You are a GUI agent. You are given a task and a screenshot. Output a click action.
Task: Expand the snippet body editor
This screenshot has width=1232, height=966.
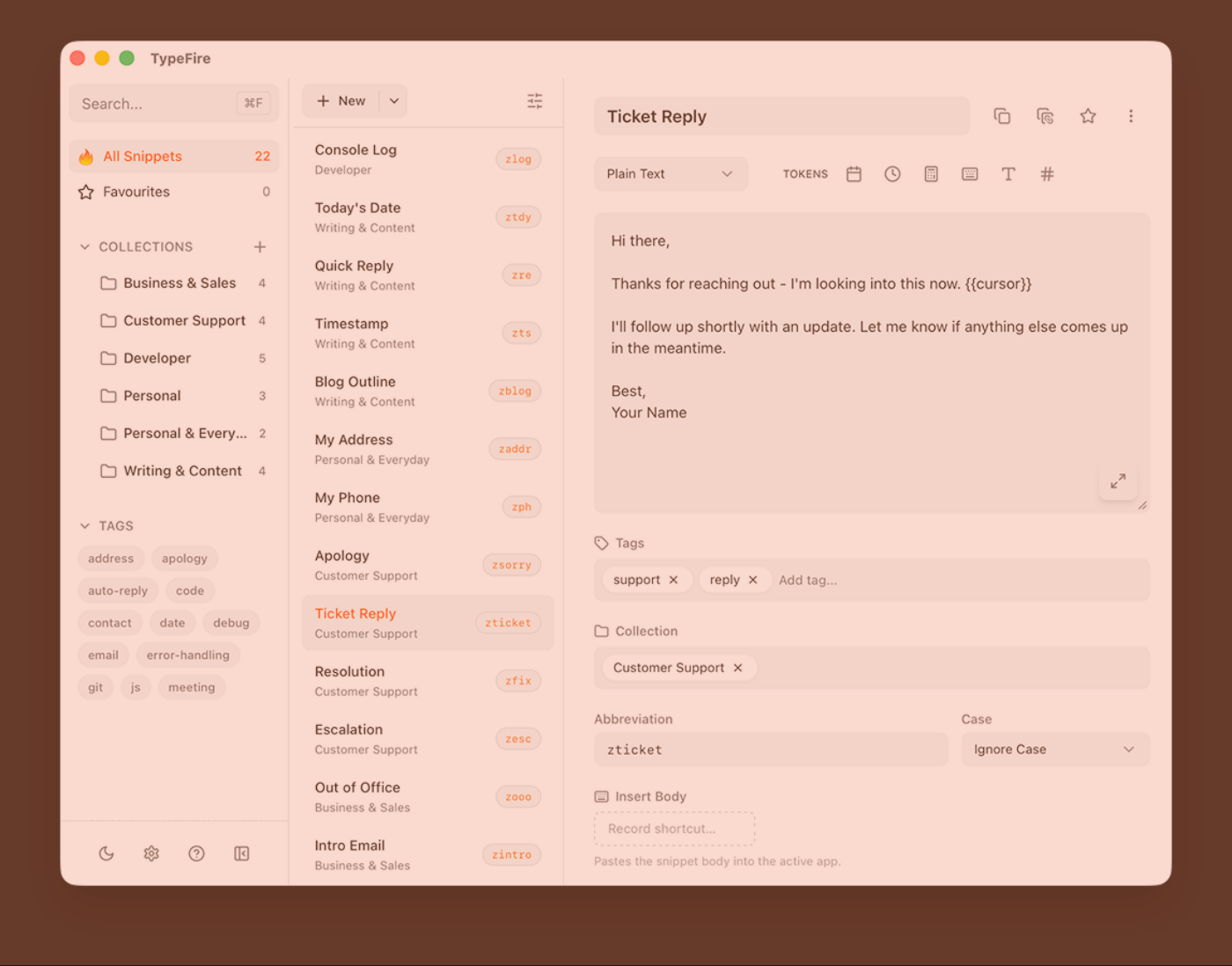coord(1118,481)
